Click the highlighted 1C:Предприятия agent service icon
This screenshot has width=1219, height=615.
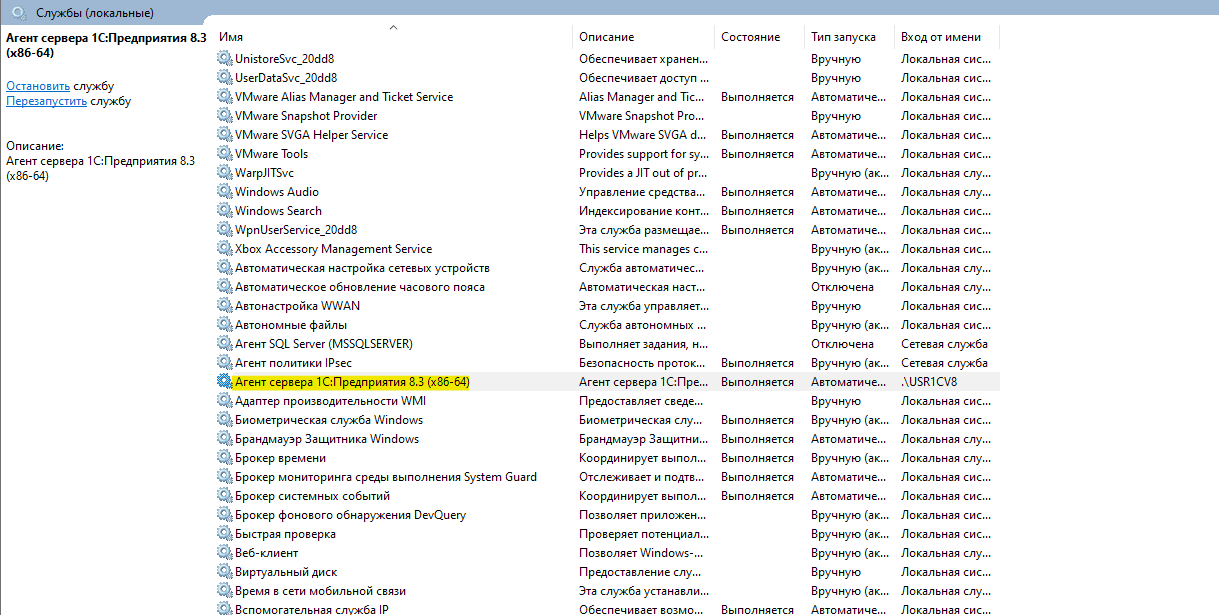[224, 382]
